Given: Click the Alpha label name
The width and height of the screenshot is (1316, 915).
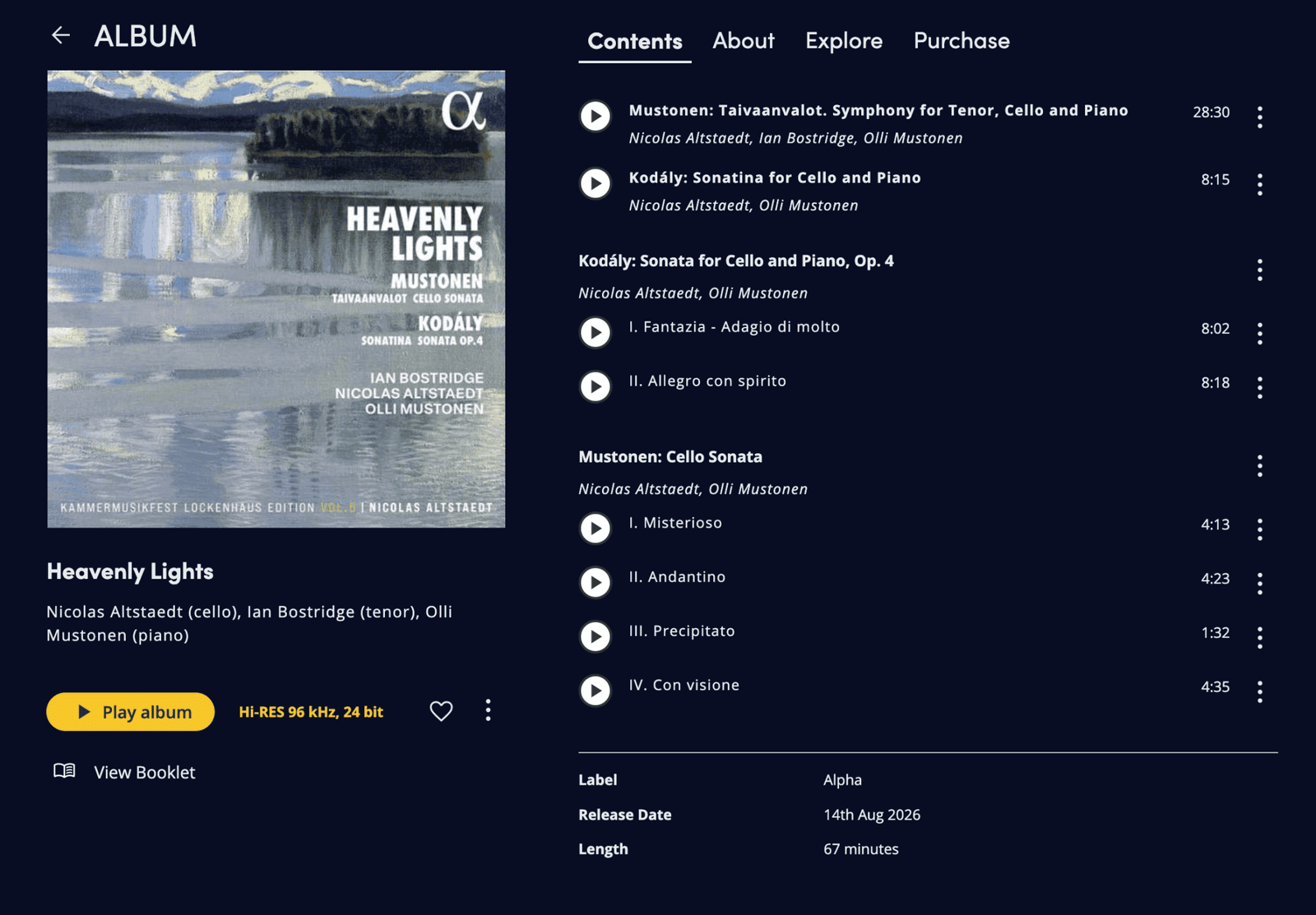Looking at the screenshot, I should coord(842,779).
